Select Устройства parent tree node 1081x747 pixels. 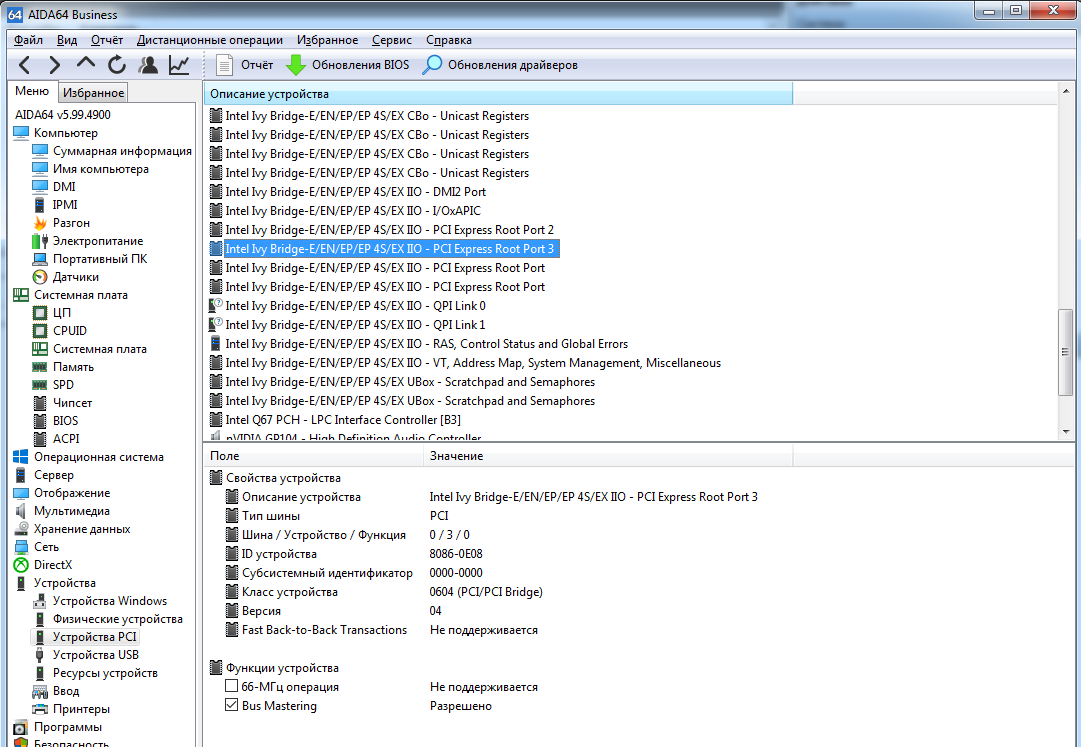[x=65, y=583]
